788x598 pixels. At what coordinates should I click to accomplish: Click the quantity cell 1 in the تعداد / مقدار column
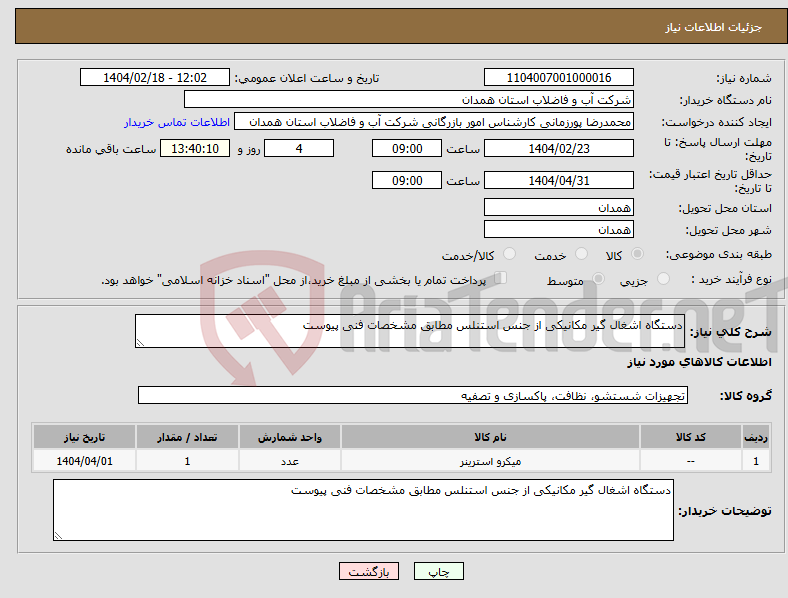[187, 461]
